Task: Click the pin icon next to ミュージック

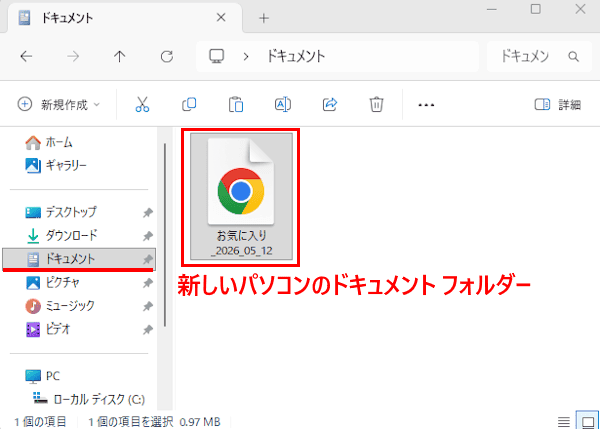Action: (148, 306)
